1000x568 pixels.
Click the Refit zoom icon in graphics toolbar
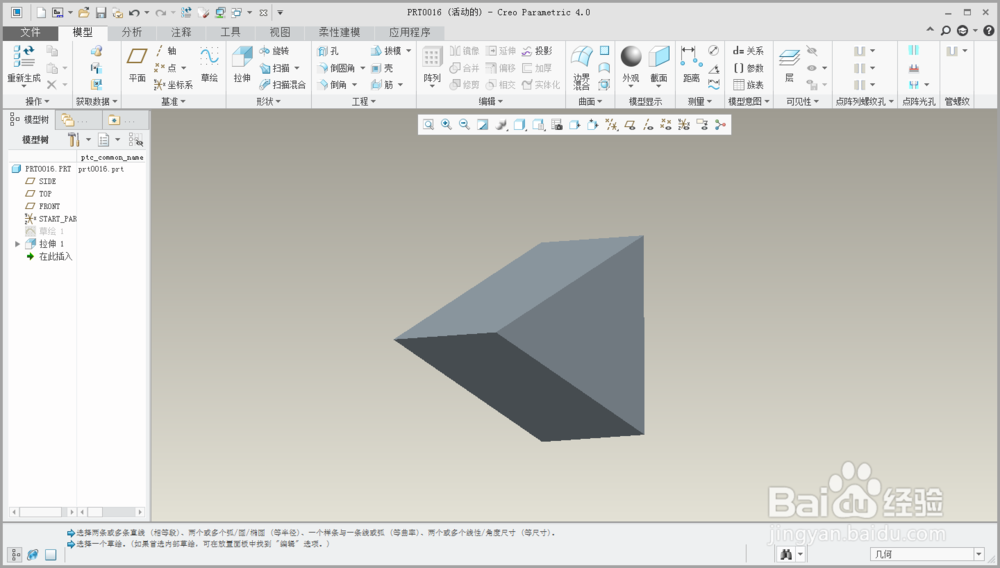[x=428, y=124]
